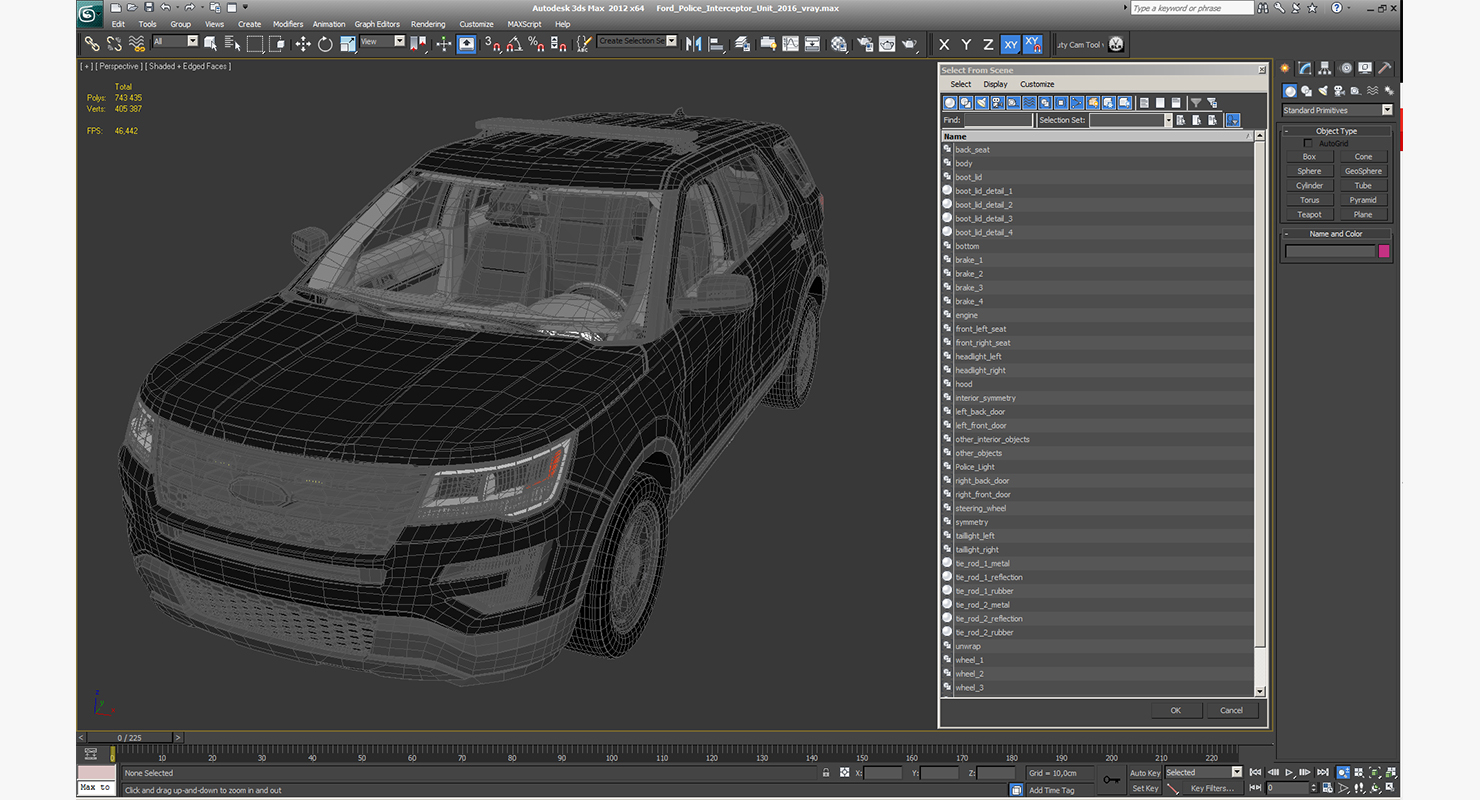The width and height of the screenshot is (1480, 800).
Task: Select Shapes category in Create panel
Action: click(x=1306, y=91)
